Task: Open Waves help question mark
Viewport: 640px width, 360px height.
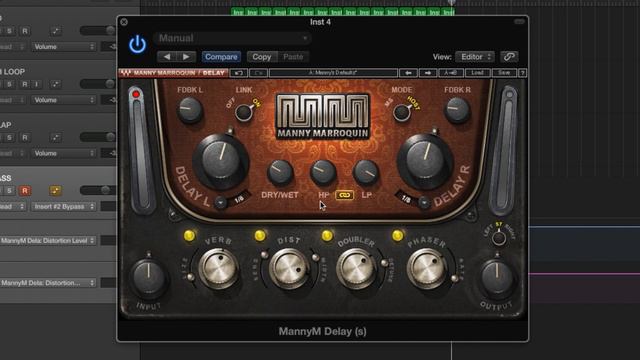Action: point(522,73)
